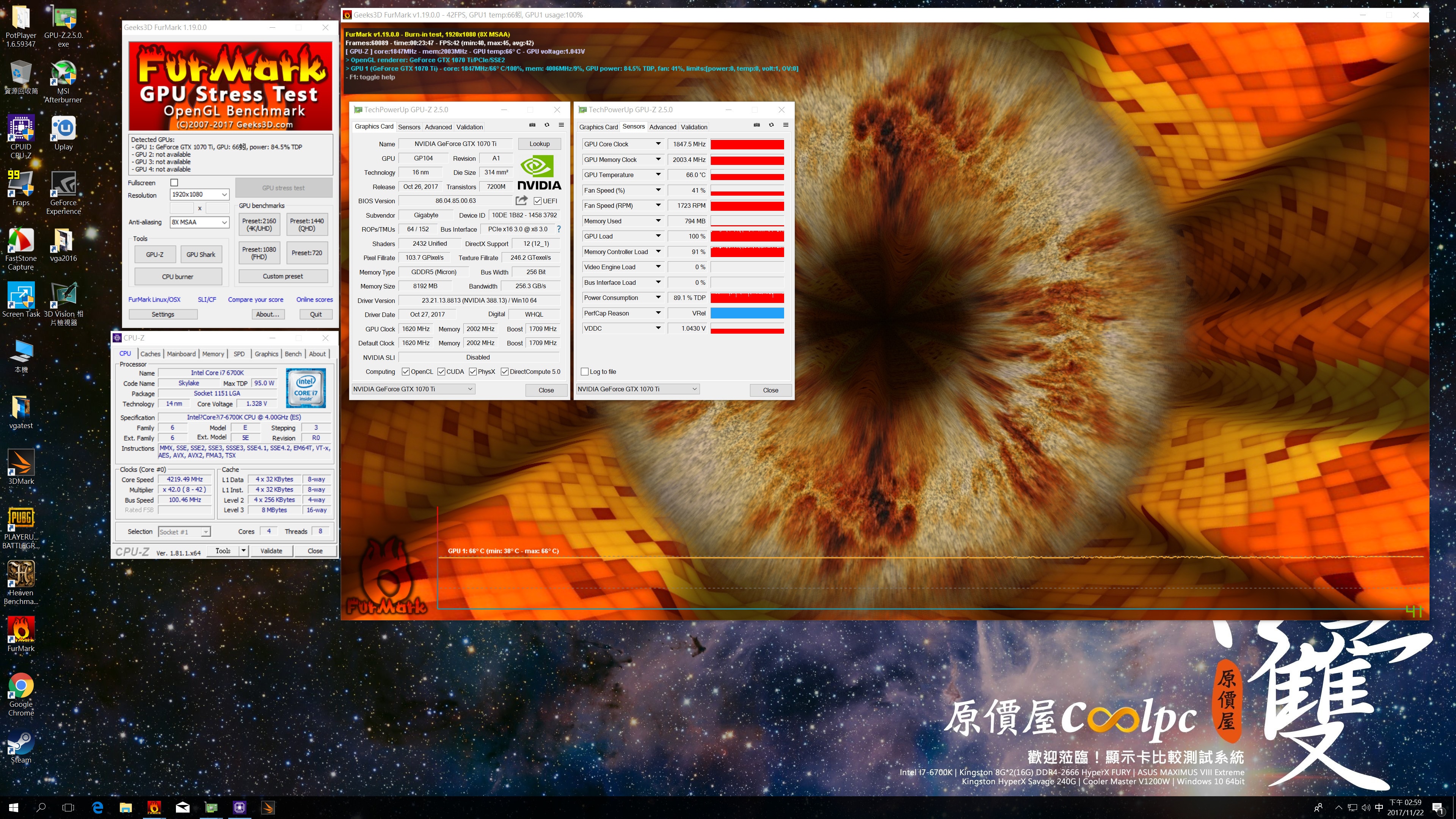Toggle the Fullscreen checkbox in FurMark
The width and height of the screenshot is (1456, 819).
point(174,182)
